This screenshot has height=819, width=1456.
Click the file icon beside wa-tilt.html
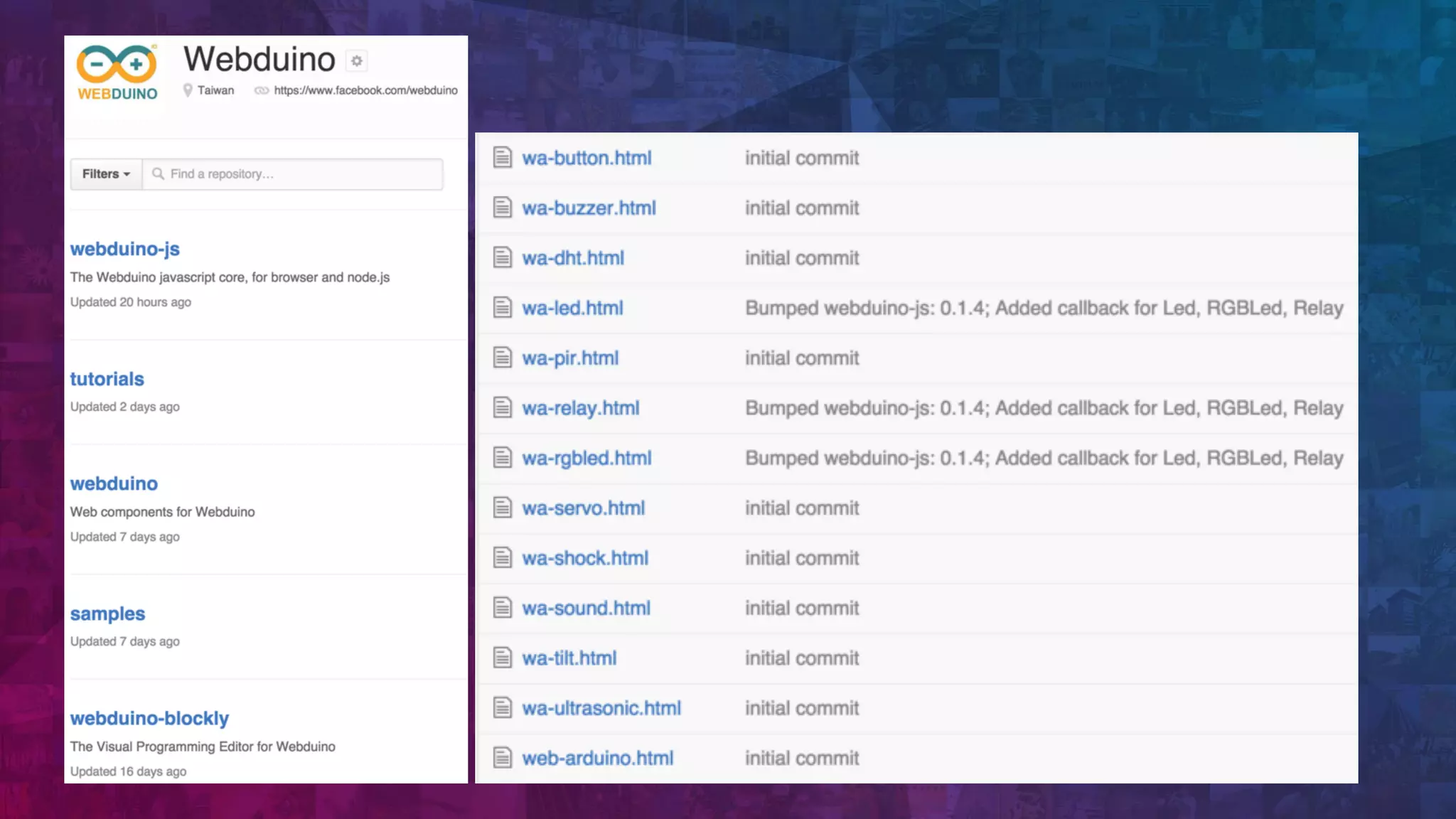503,658
